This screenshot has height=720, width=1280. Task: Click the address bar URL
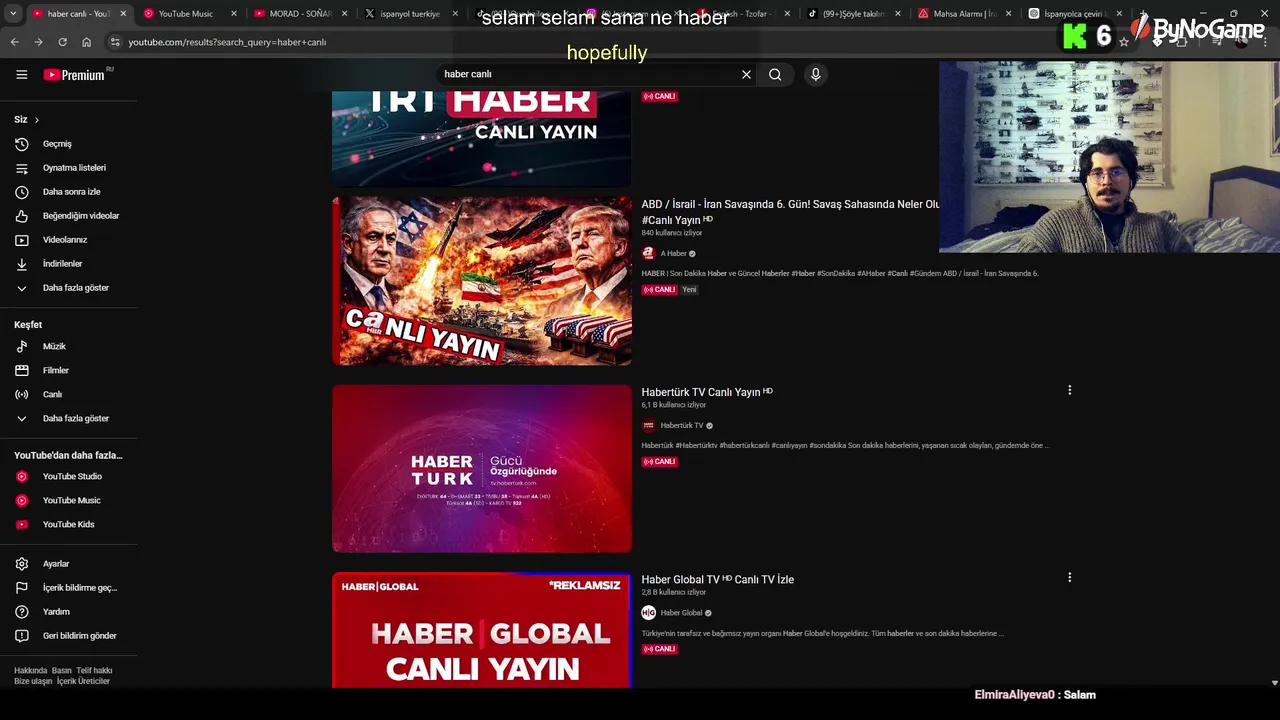[227, 42]
